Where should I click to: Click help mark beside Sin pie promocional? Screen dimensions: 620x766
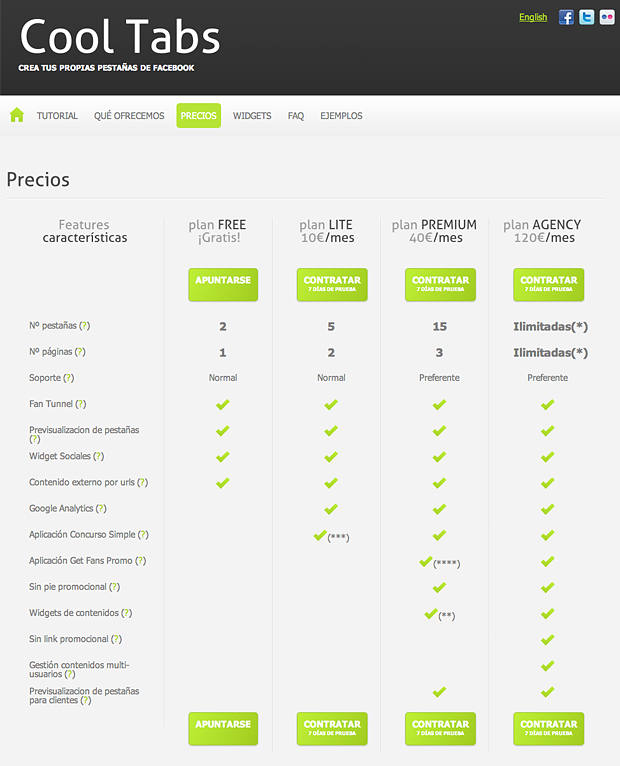click(x=113, y=587)
